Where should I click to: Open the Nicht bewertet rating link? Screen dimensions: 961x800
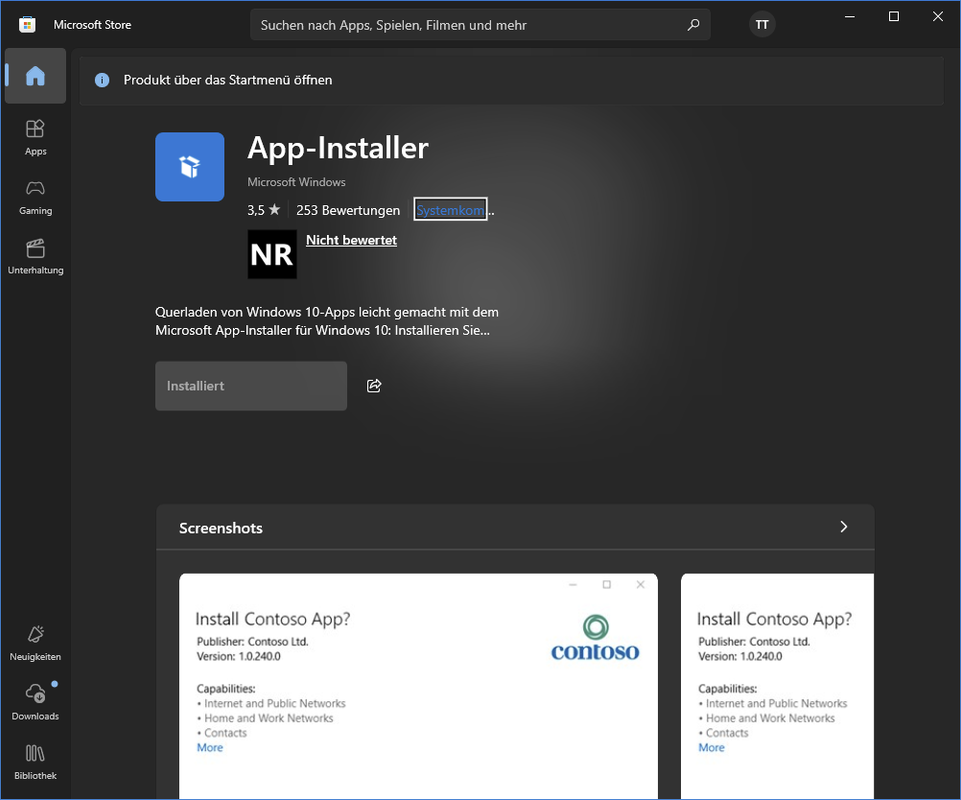351,240
